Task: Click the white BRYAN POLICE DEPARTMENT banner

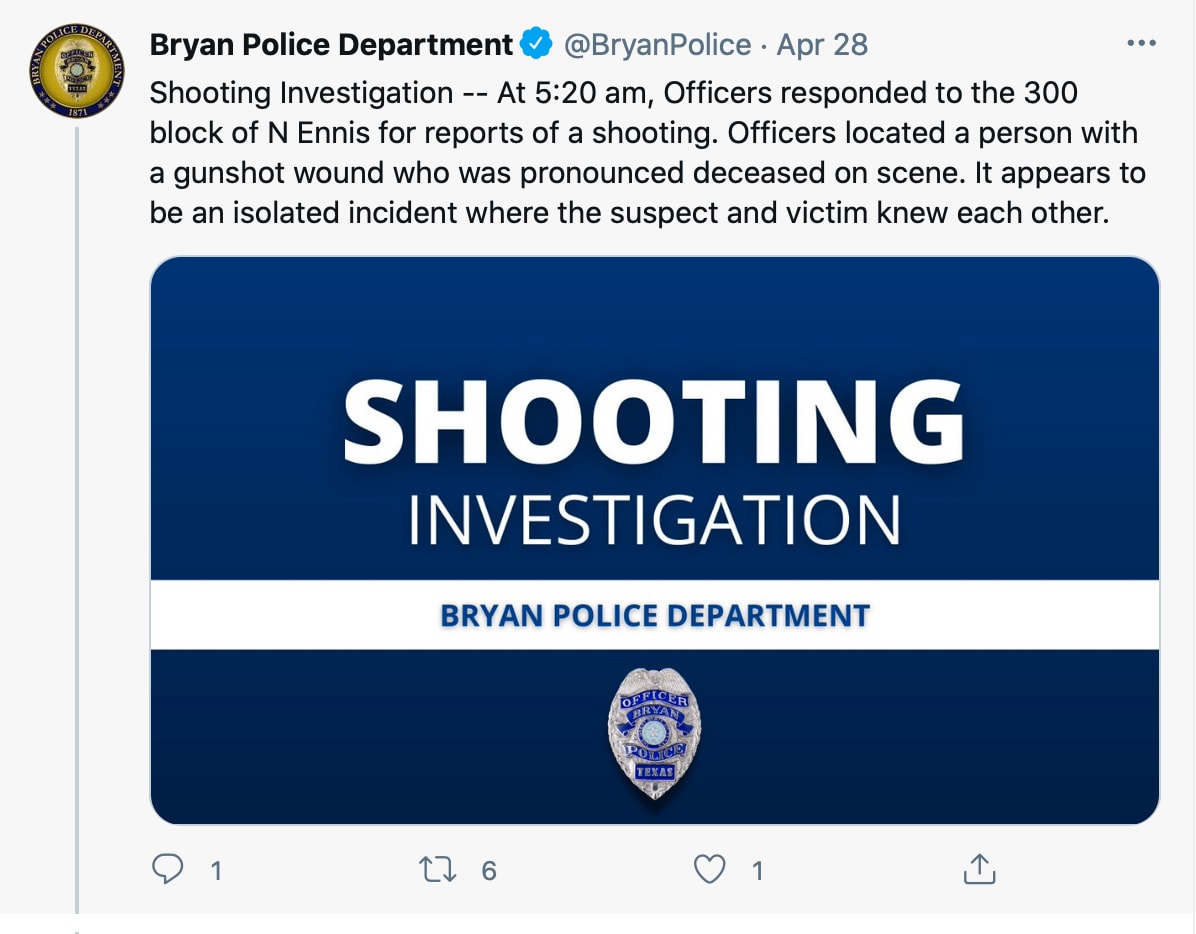Action: tap(654, 615)
